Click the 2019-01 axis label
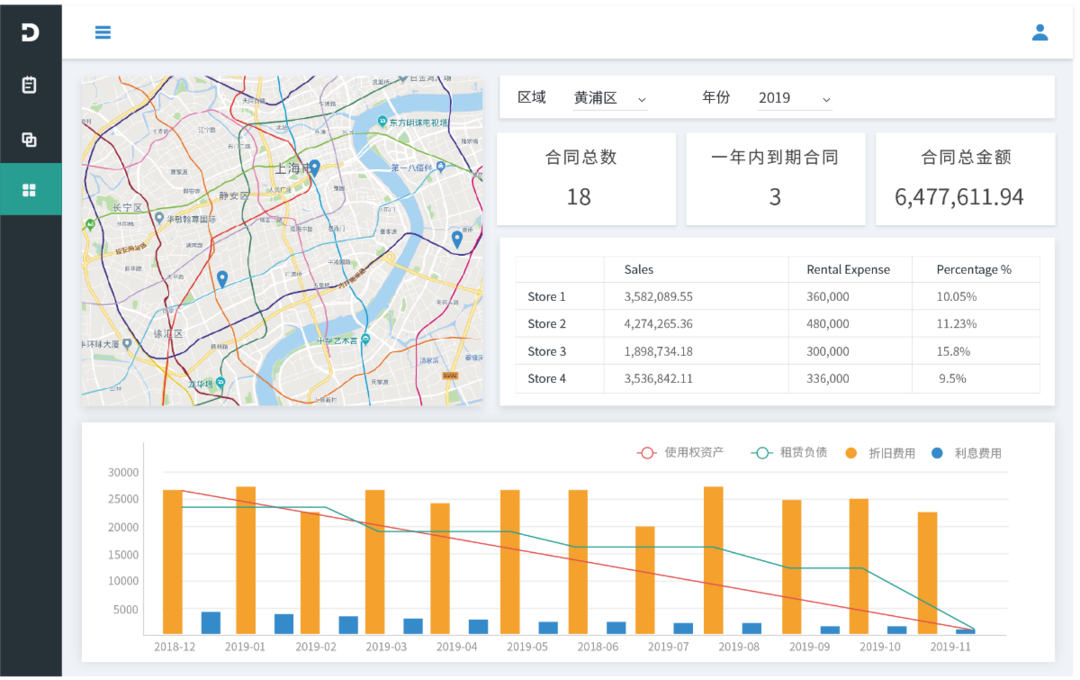Viewport: 1080px width, 680px height. click(x=245, y=647)
